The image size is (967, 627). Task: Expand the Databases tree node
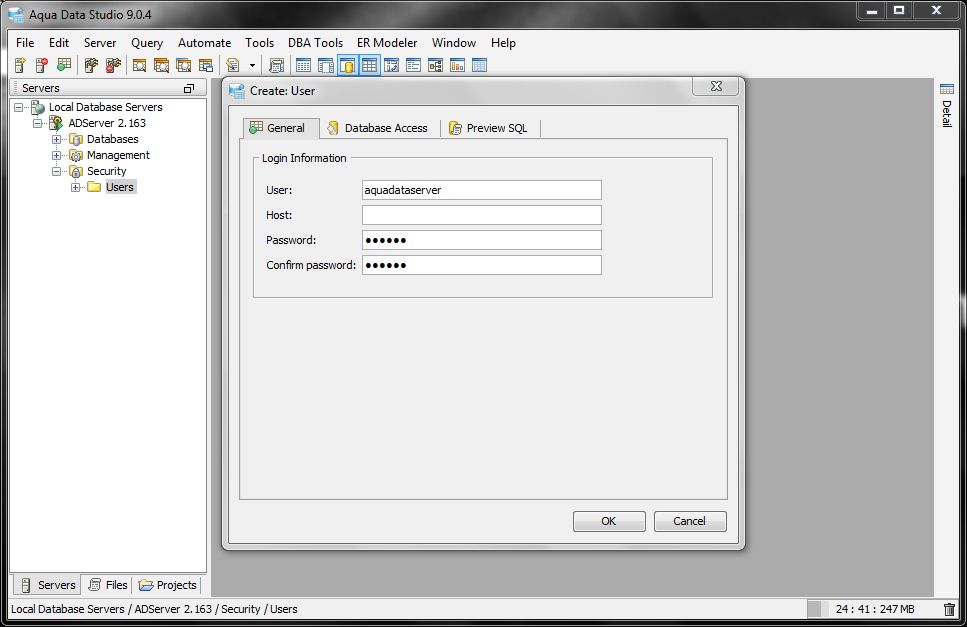[56, 139]
